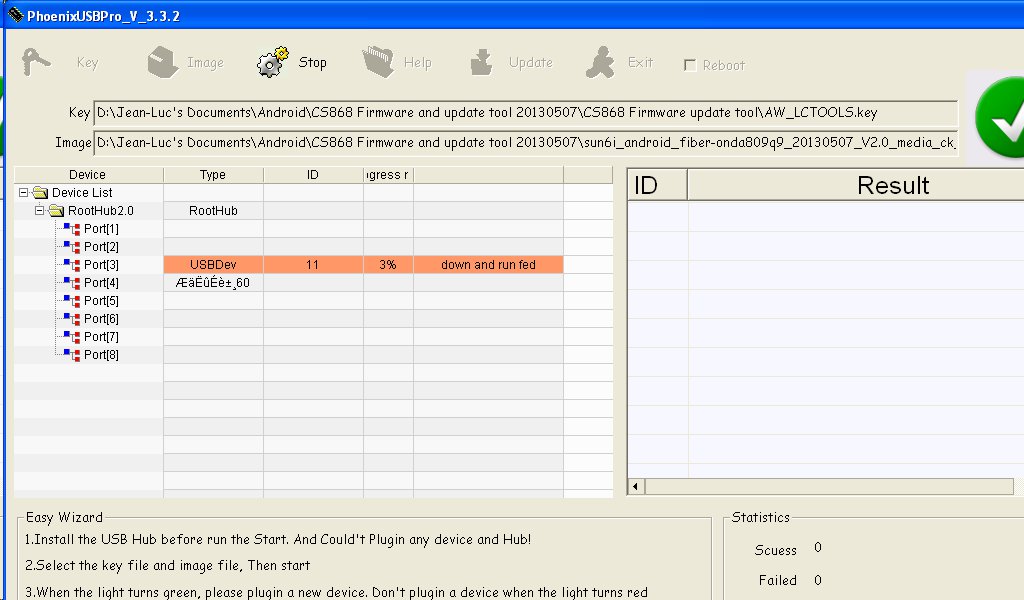Select the RootHub2.0 tree label
This screenshot has width=1024, height=600.
click(101, 210)
